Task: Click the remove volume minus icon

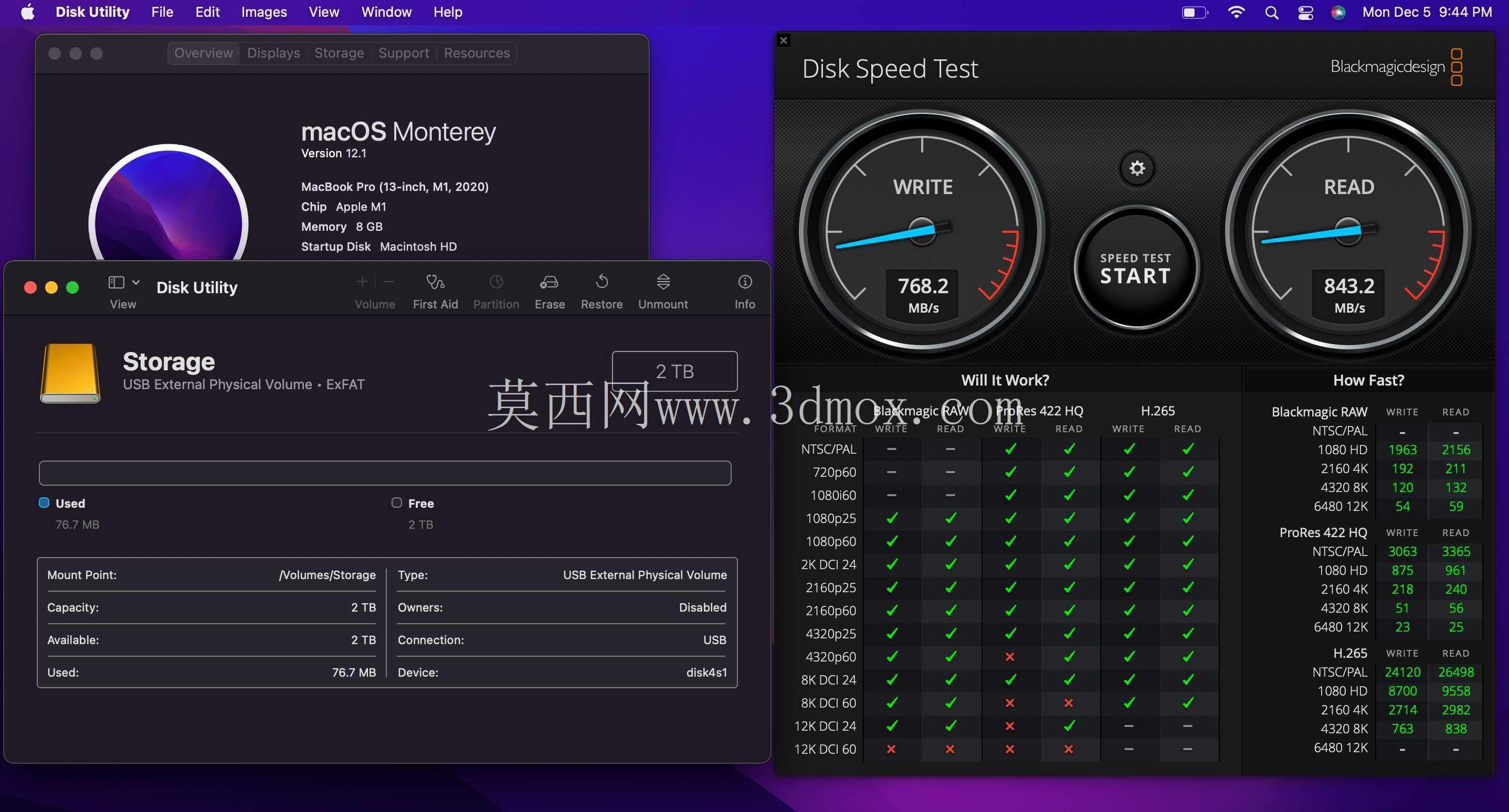Action: [389, 282]
